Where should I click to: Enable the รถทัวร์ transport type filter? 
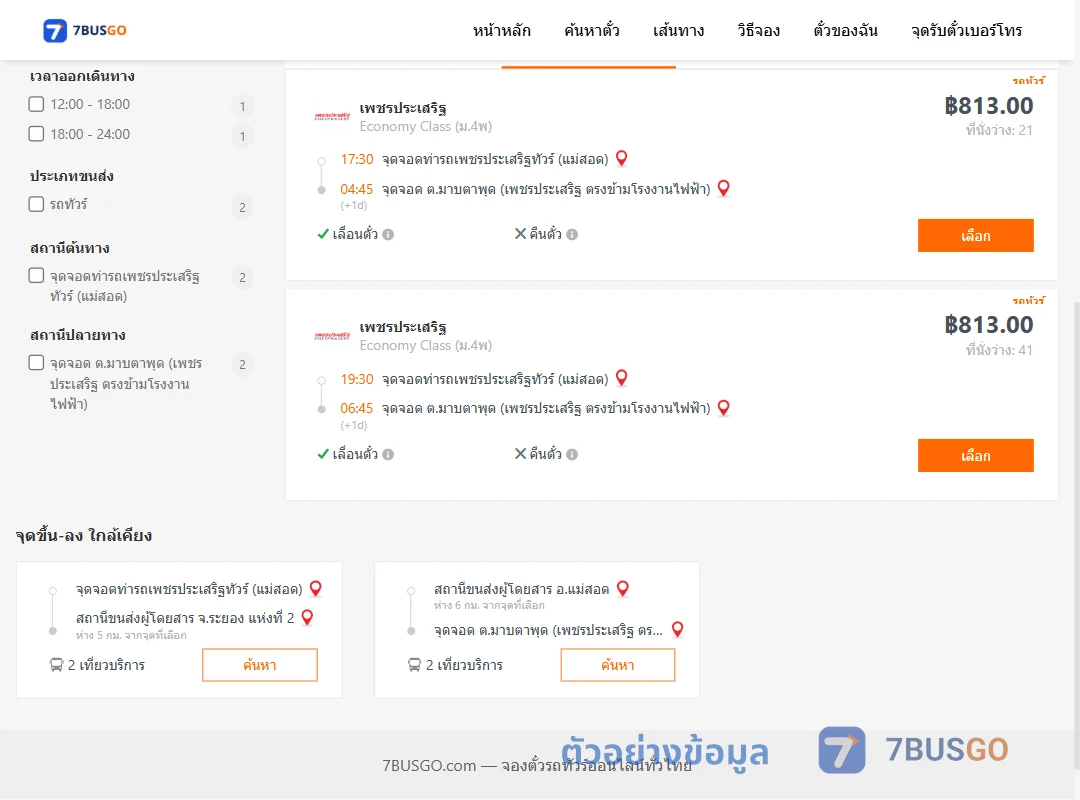[37, 204]
